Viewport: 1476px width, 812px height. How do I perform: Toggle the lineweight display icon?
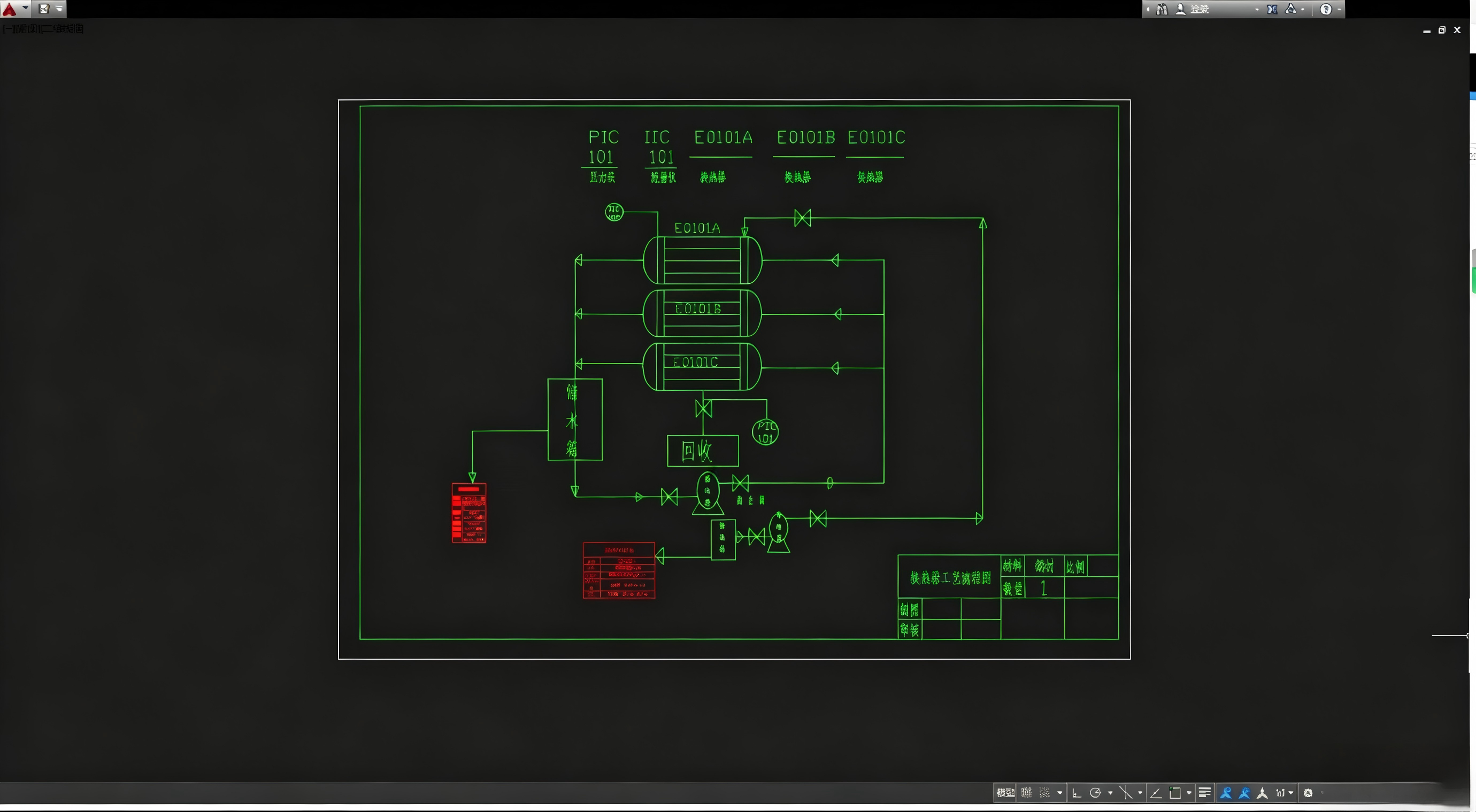point(1204,793)
